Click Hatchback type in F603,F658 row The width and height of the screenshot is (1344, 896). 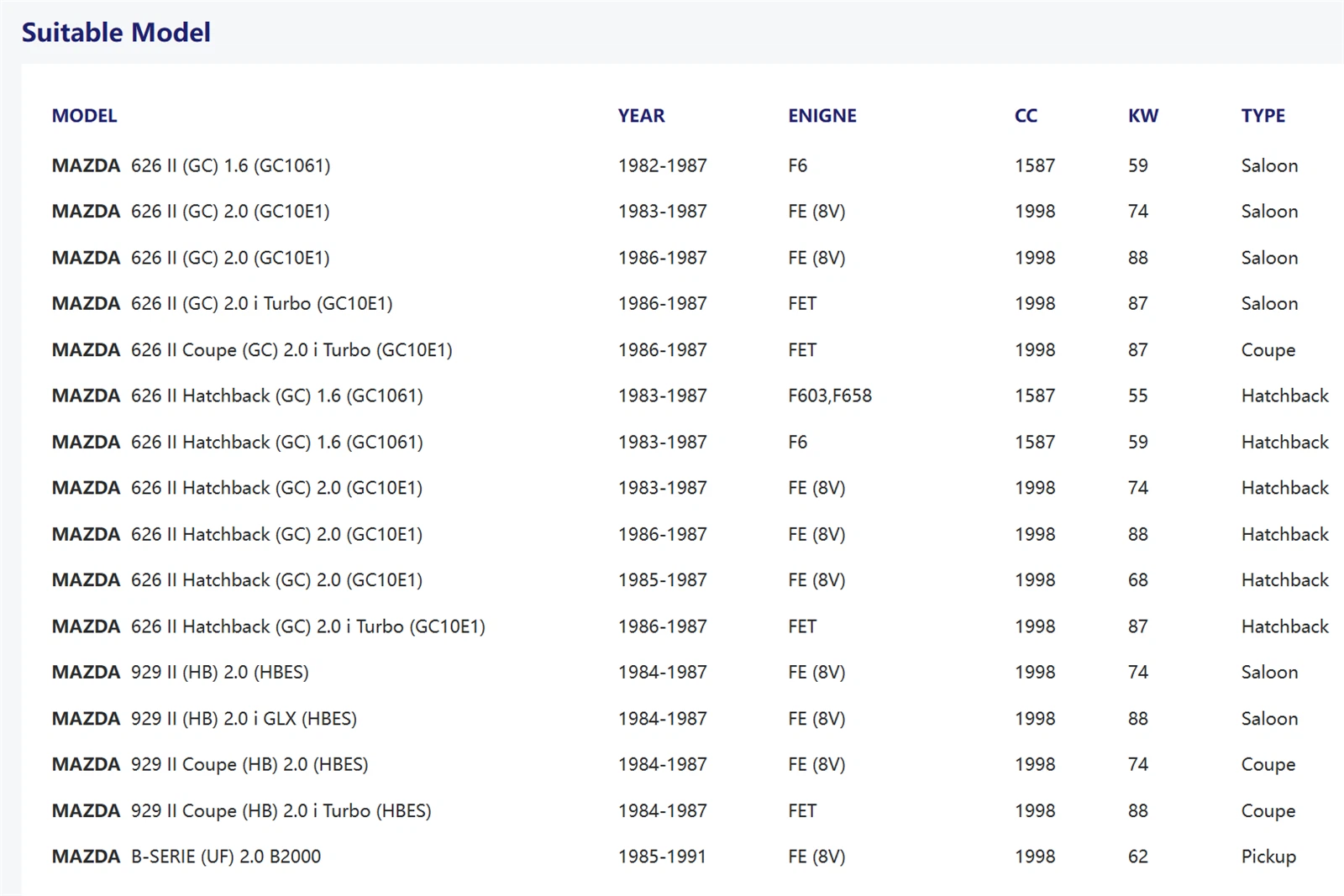pos(1285,396)
